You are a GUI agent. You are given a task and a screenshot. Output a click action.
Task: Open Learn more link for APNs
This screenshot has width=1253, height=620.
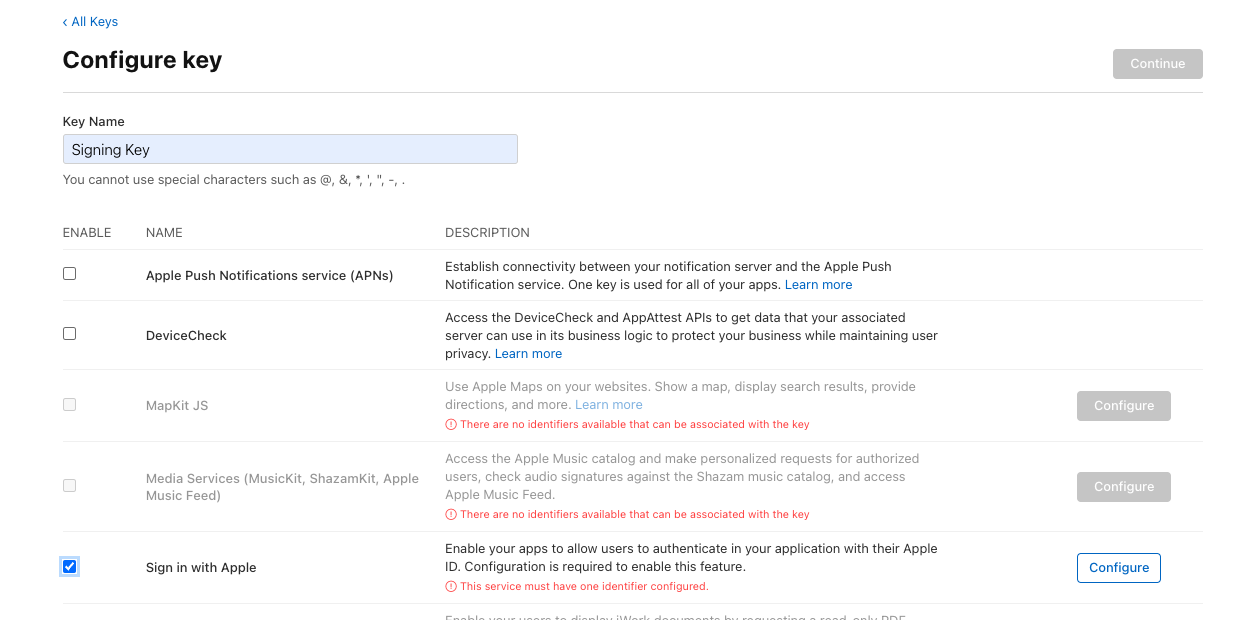(x=818, y=285)
